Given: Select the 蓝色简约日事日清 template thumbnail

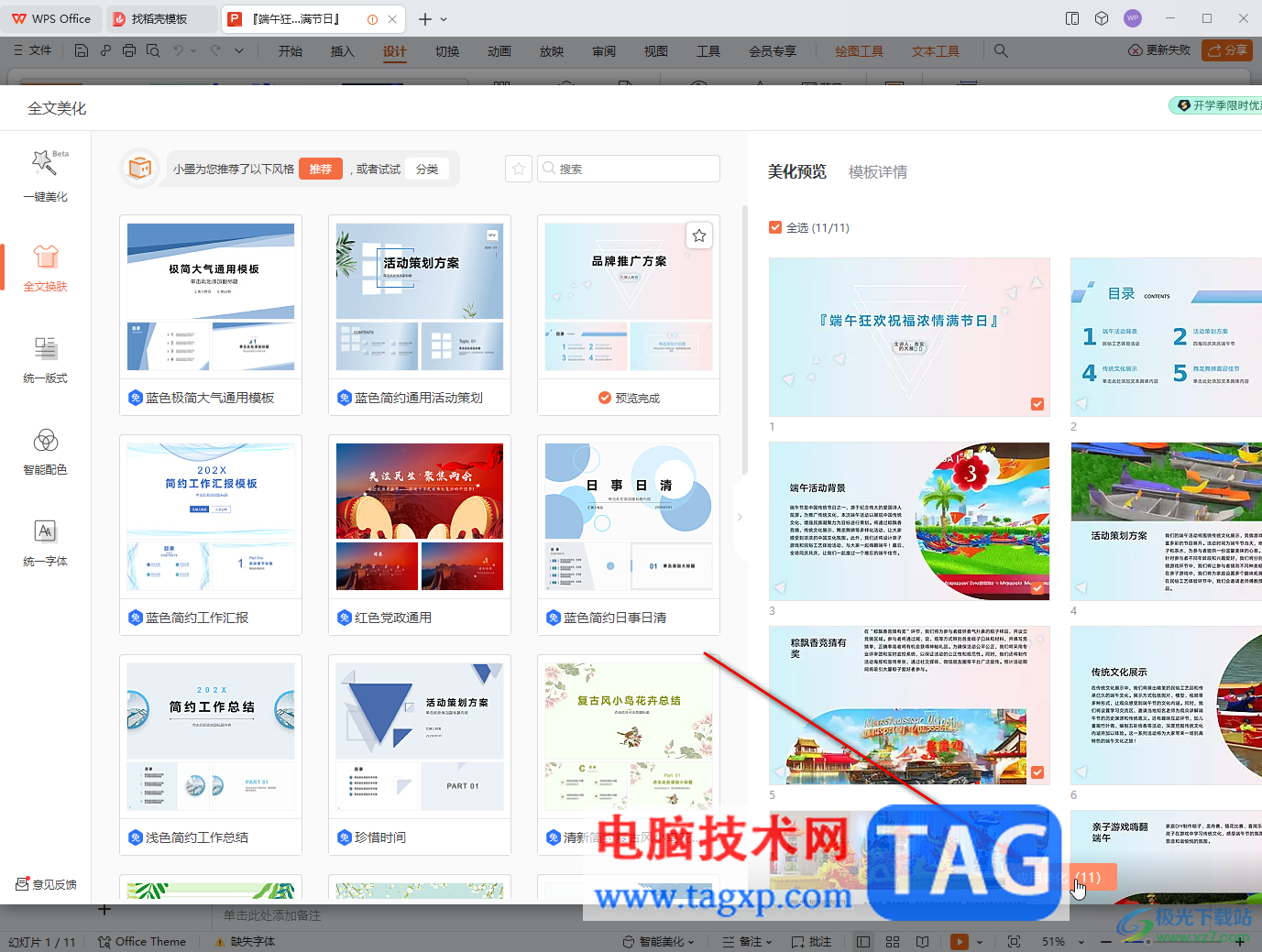Looking at the screenshot, I should click(629, 517).
